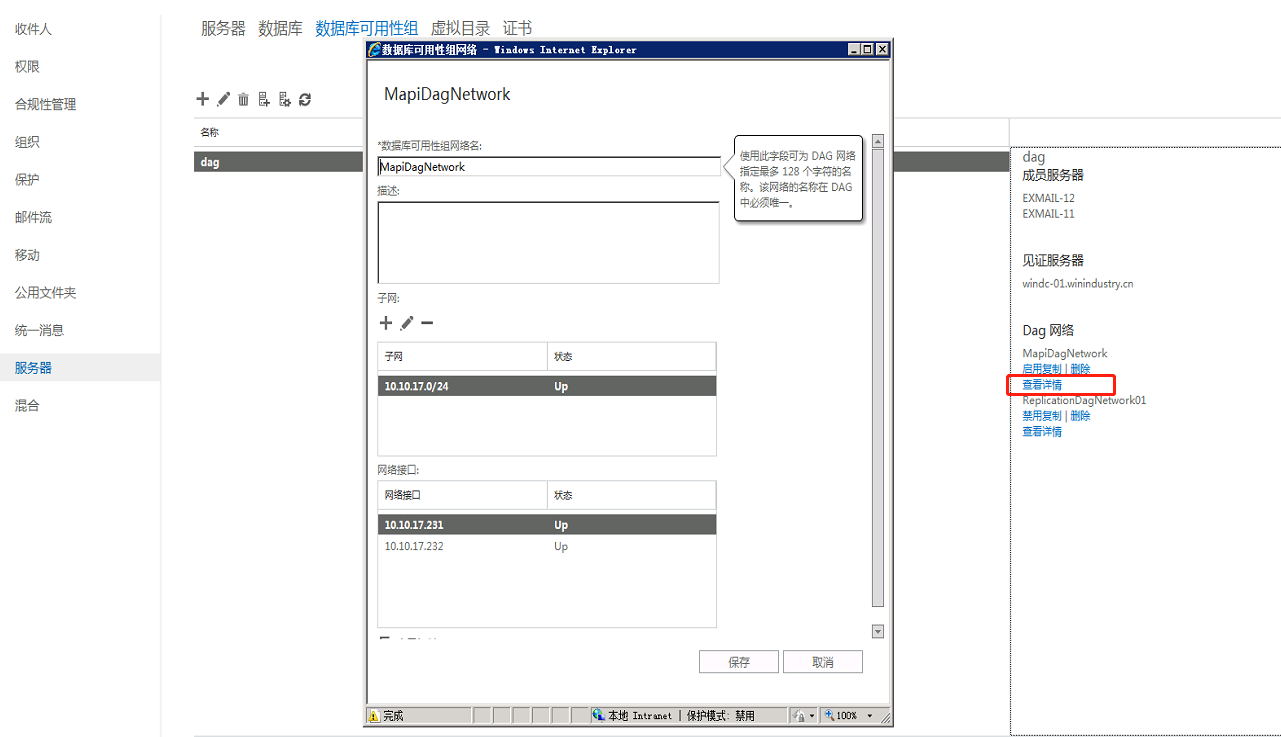Edit the selected dag with pencil icon

[224, 99]
